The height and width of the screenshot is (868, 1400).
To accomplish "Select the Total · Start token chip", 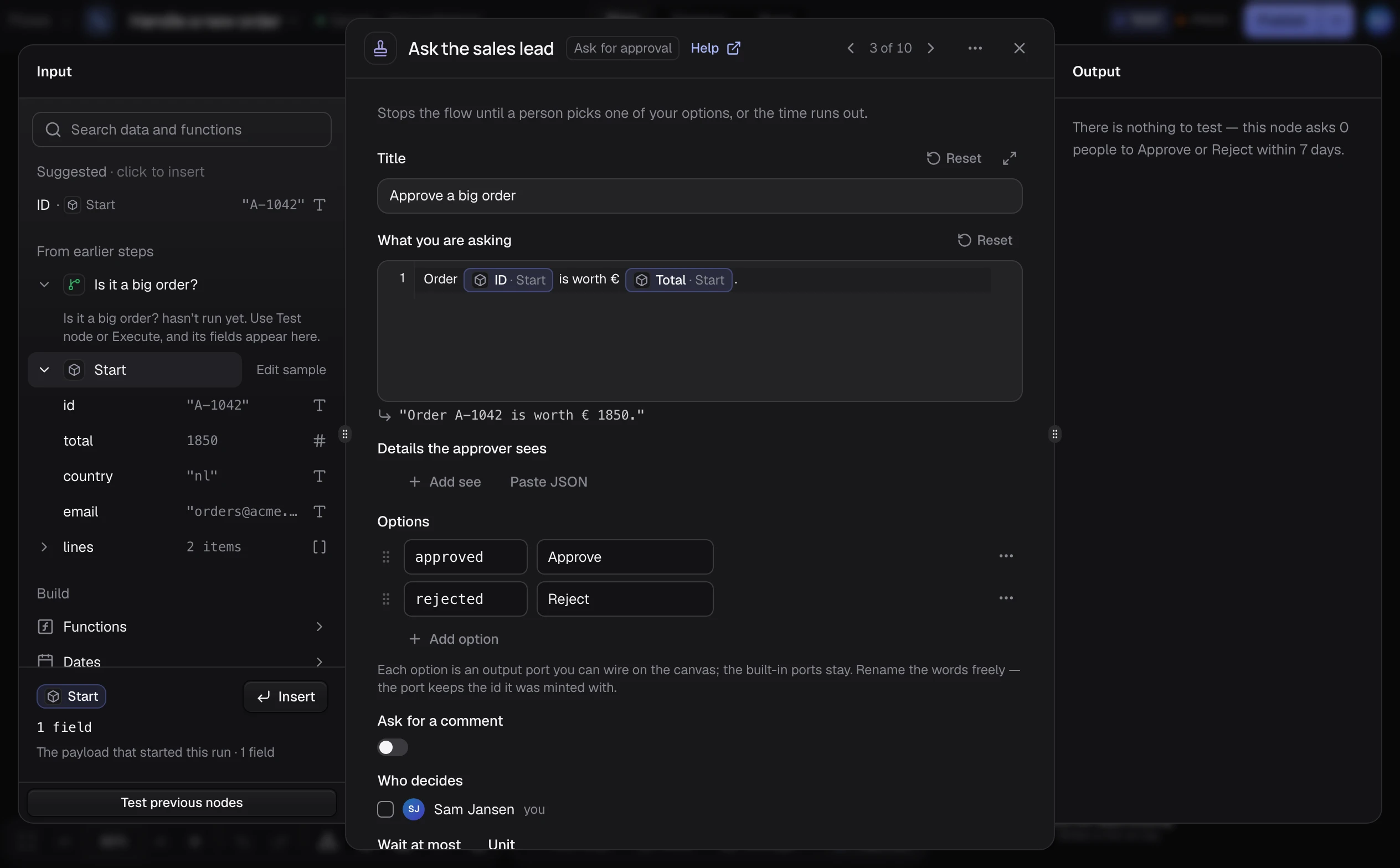I will (x=678, y=280).
